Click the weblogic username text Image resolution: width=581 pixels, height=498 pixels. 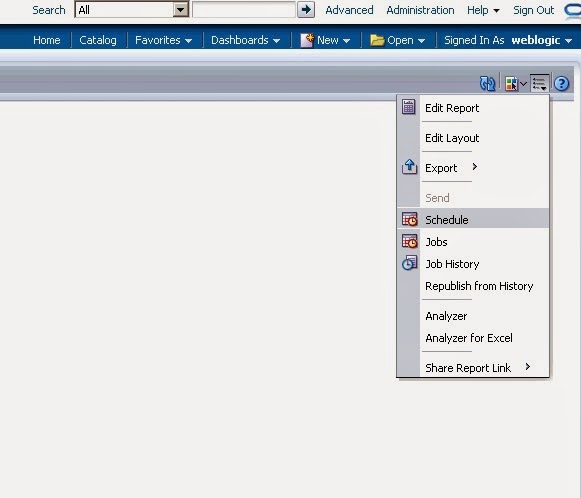point(535,40)
